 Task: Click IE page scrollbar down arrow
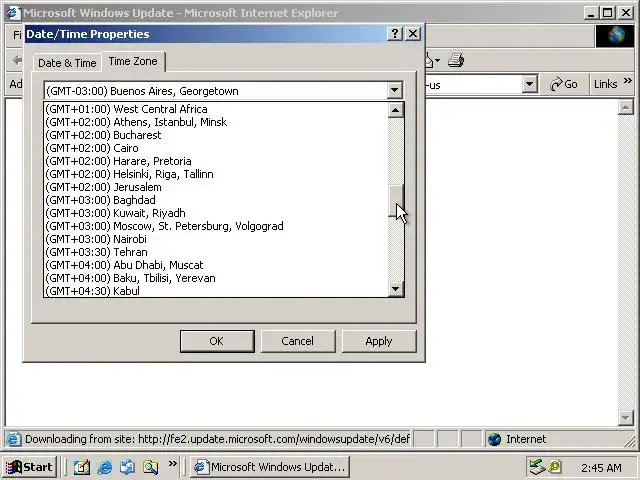click(625, 418)
